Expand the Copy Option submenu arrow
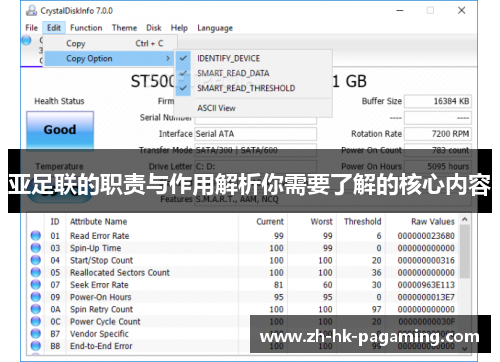Viewport: 500px width, 362px height. [x=168, y=59]
